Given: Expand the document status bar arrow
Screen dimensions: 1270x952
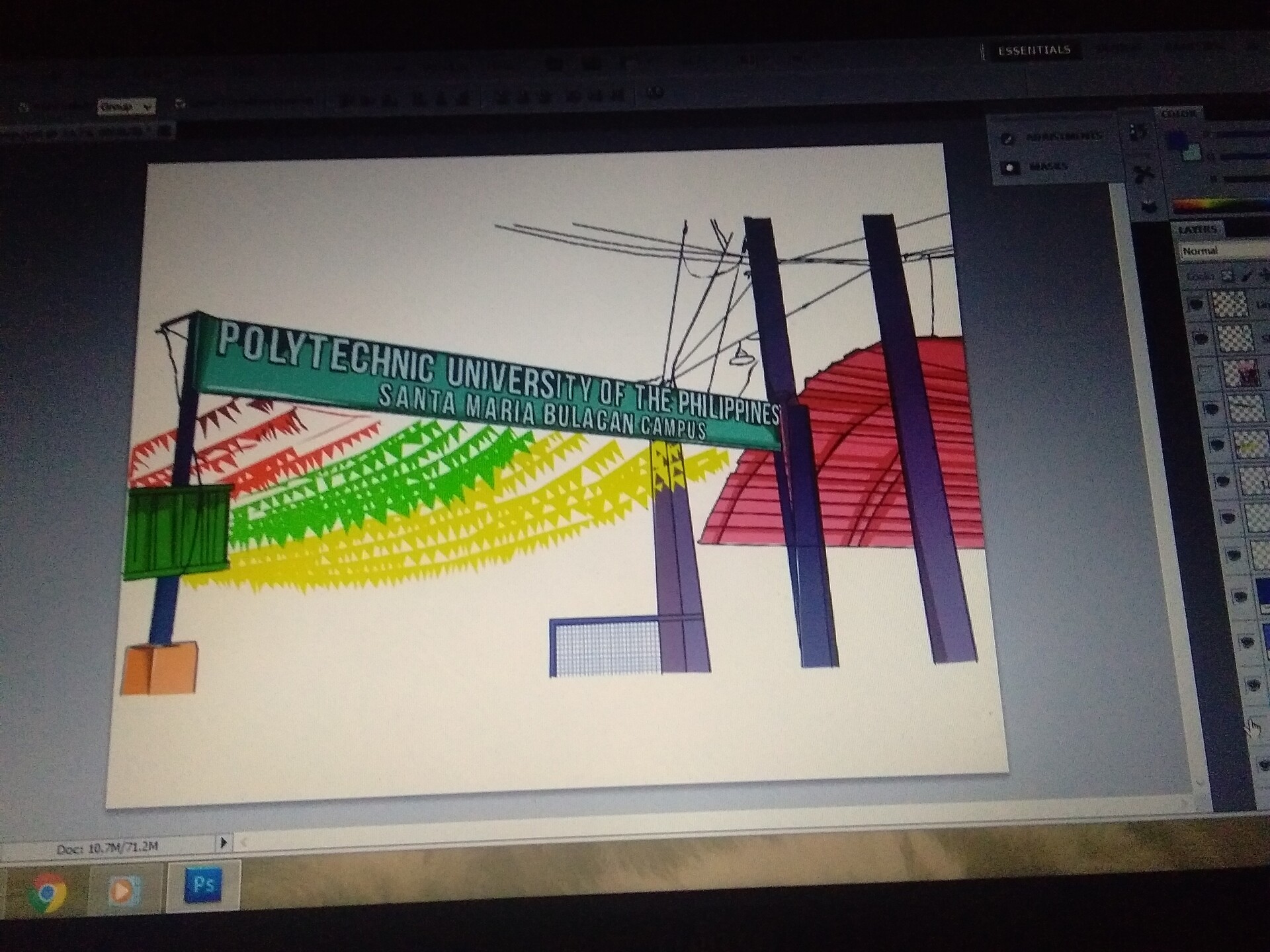Looking at the screenshot, I should (x=223, y=842).
